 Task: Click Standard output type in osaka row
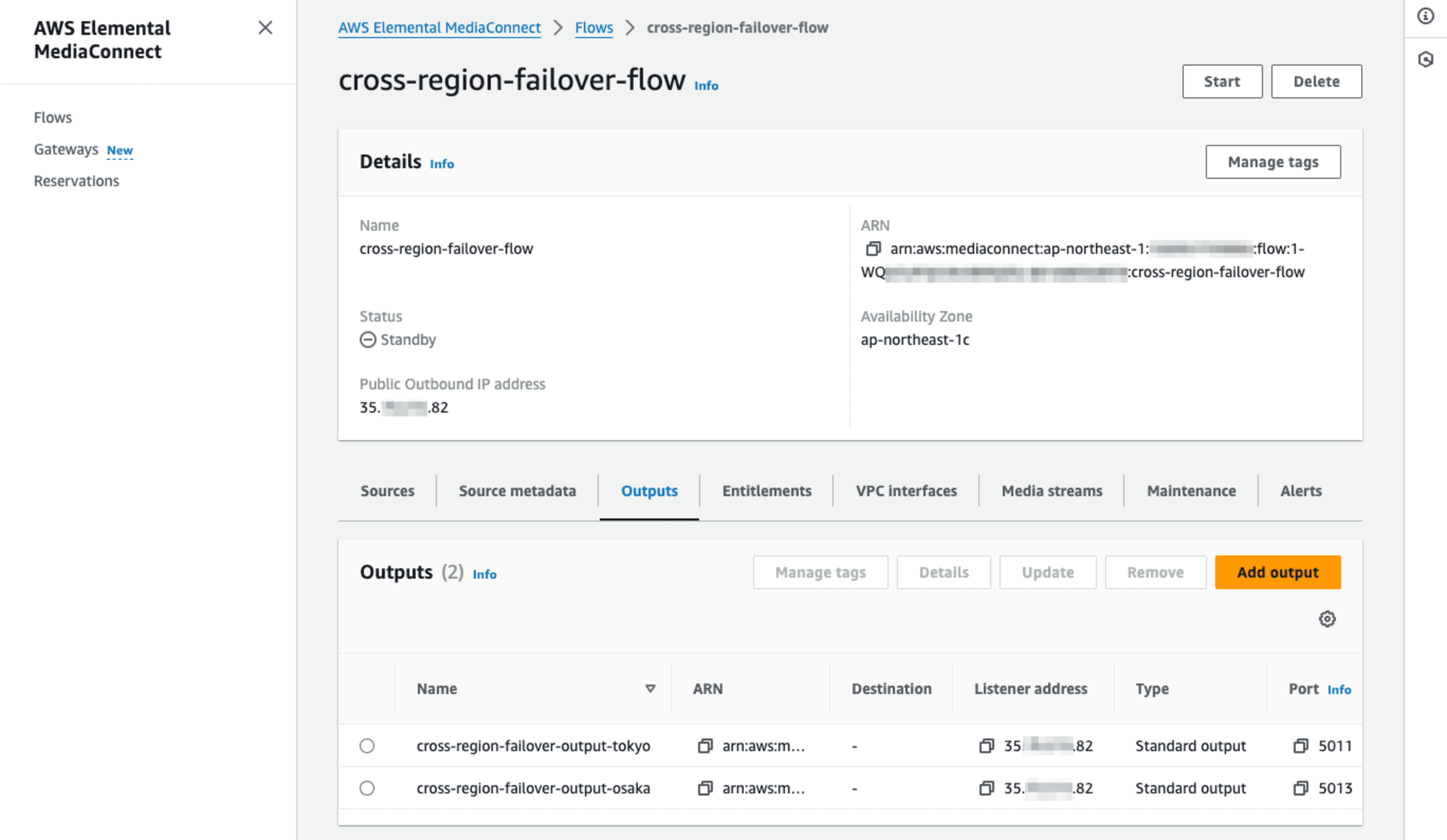point(1190,788)
